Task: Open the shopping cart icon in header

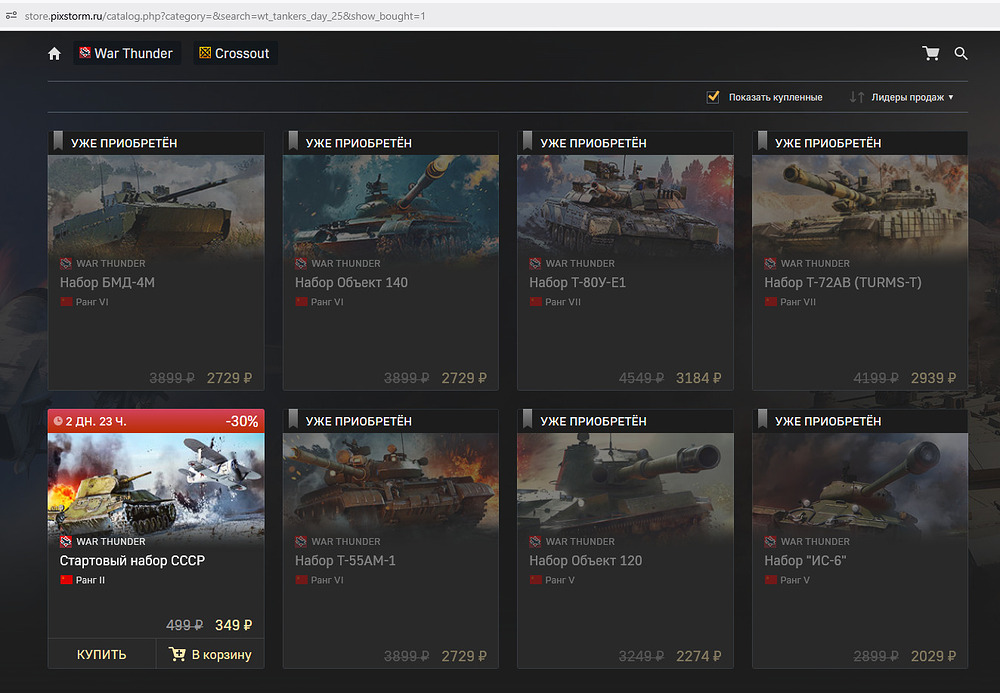Action: (930, 54)
